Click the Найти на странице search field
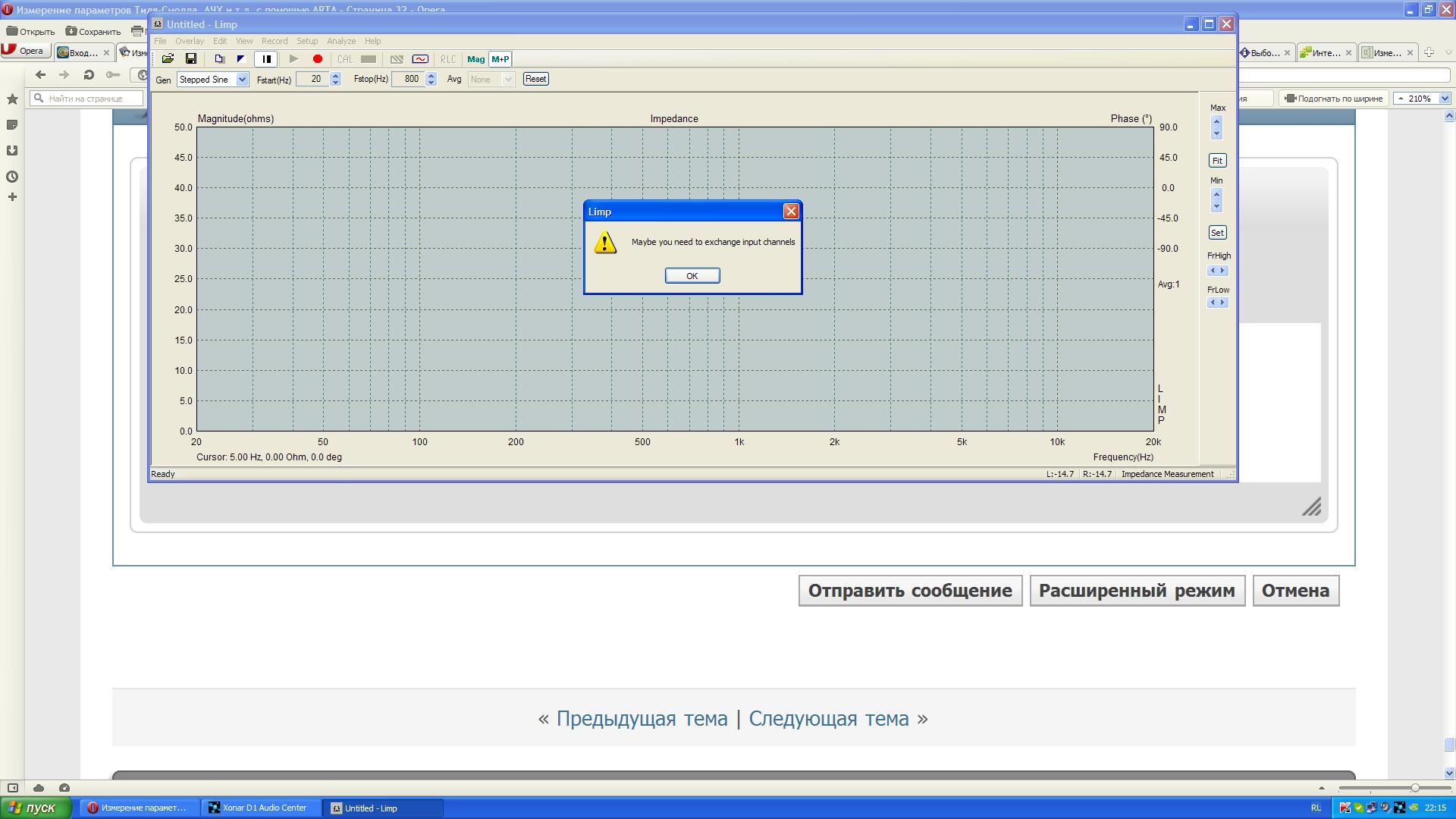The image size is (1456, 819). point(86,99)
